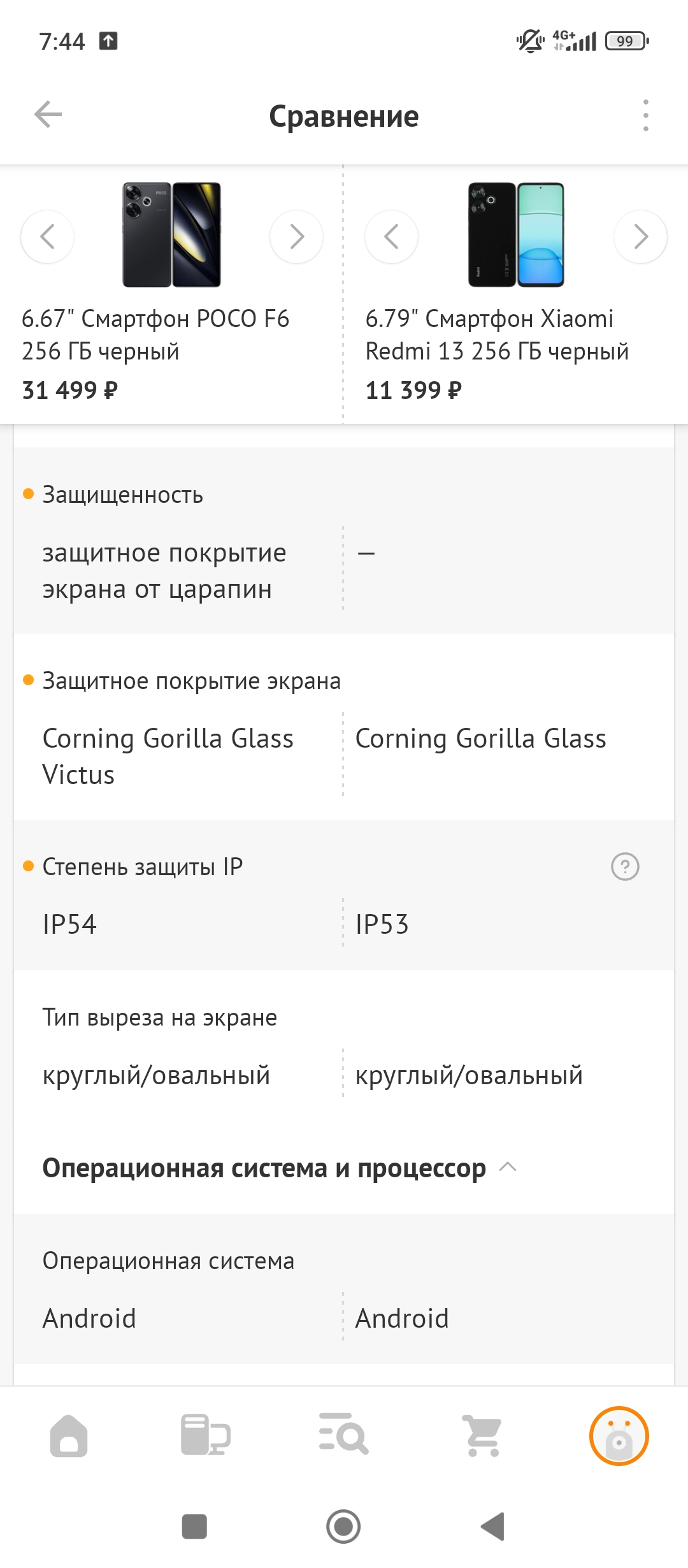Open the catalog tab in bottom bar
The width and height of the screenshot is (688, 1568).
[x=206, y=1435]
